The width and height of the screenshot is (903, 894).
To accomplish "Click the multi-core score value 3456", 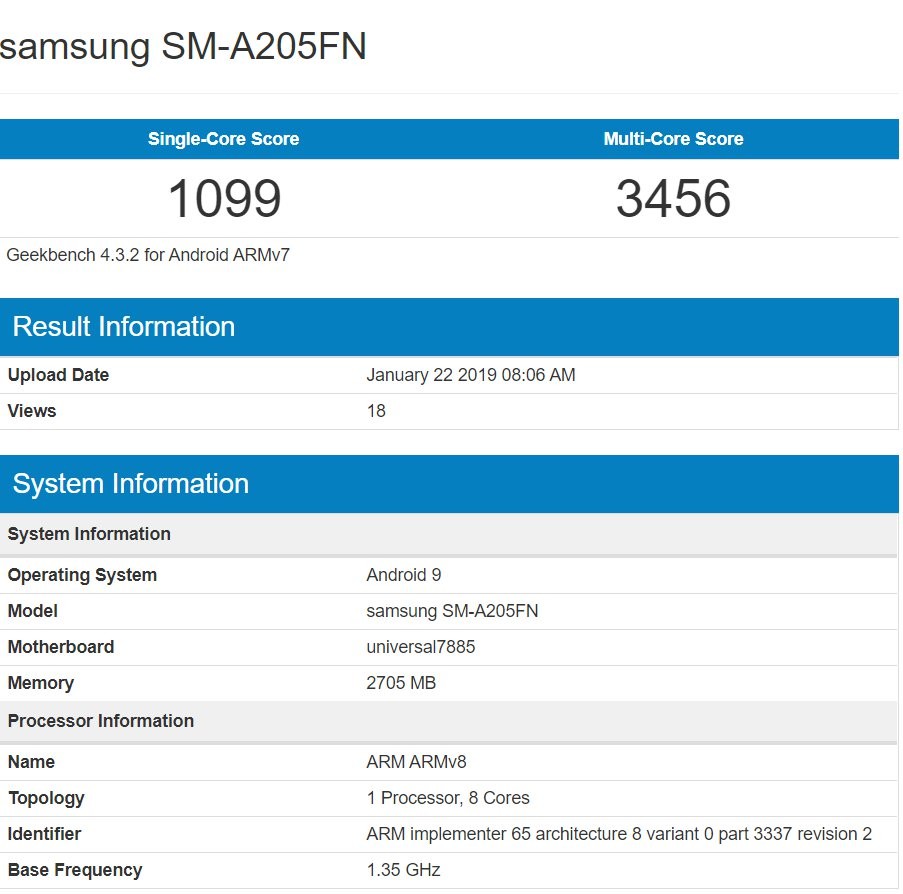I will [673, 198].
